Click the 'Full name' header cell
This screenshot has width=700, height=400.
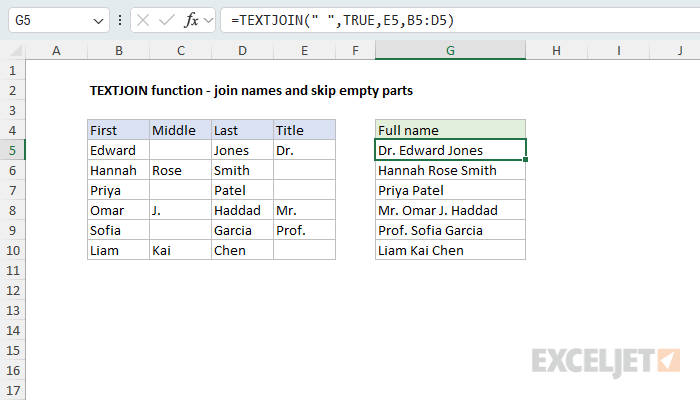click(450, 130)
